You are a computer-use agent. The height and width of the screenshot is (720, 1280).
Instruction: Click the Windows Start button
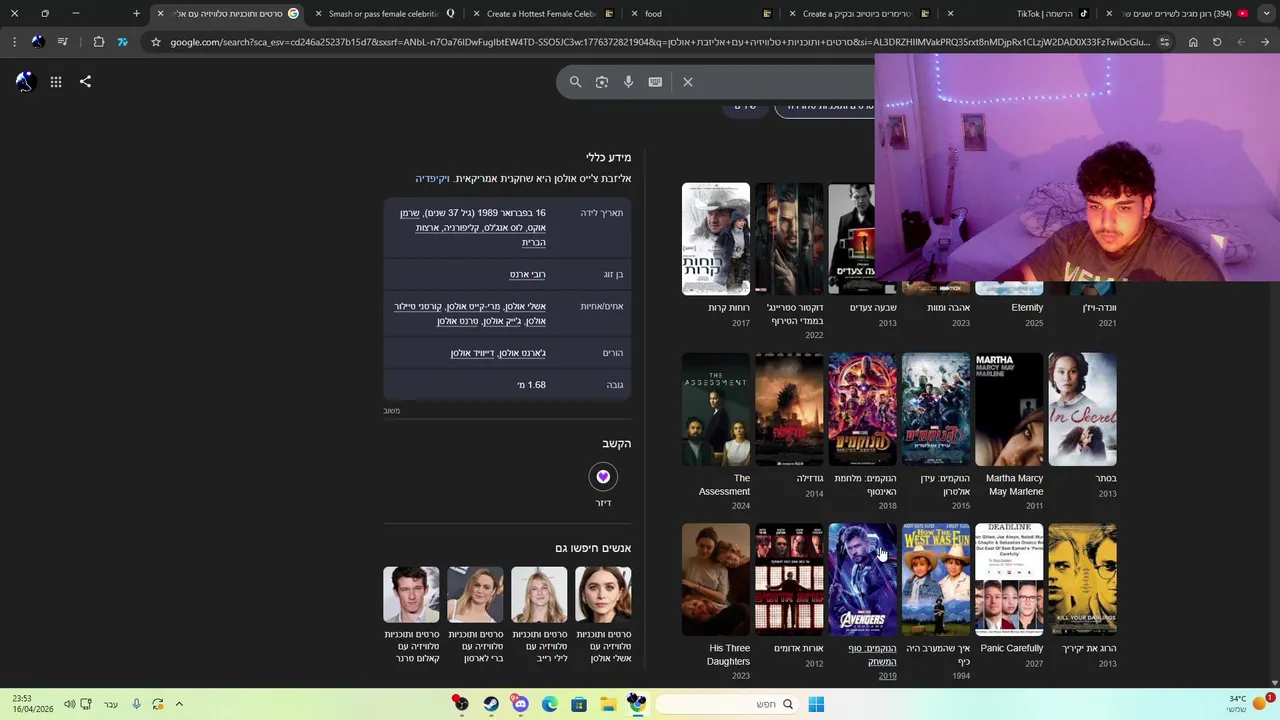tap(816, 704)
